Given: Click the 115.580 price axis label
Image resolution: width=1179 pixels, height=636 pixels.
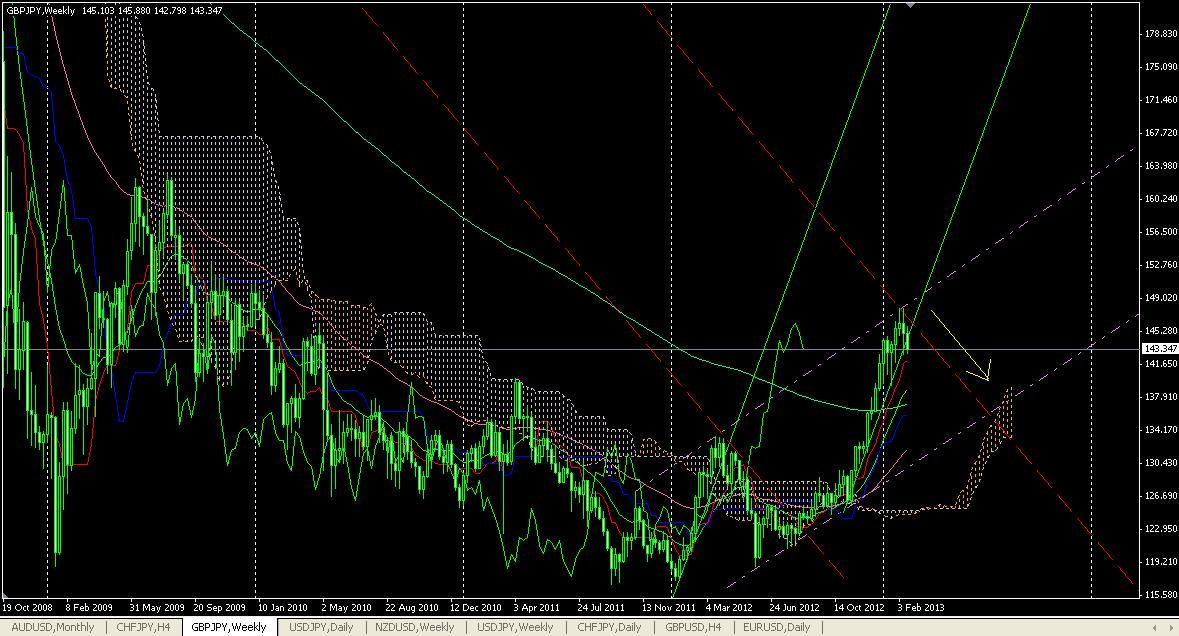Looking at the screenshot, I should pos(1161,594).
